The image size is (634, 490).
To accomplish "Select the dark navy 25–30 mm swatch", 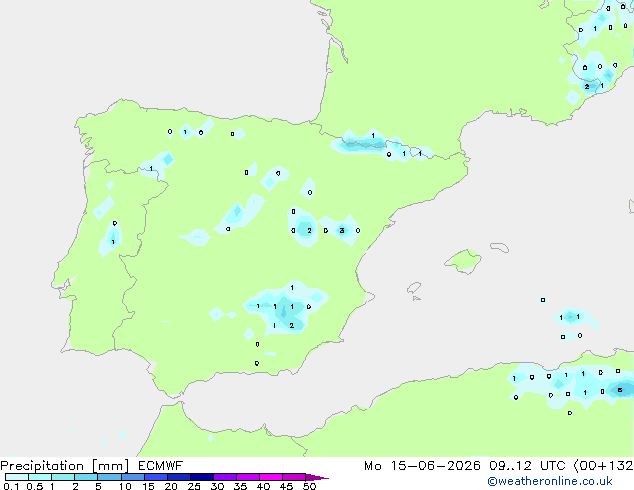I will pyautogui.click(x=202, y=477).
